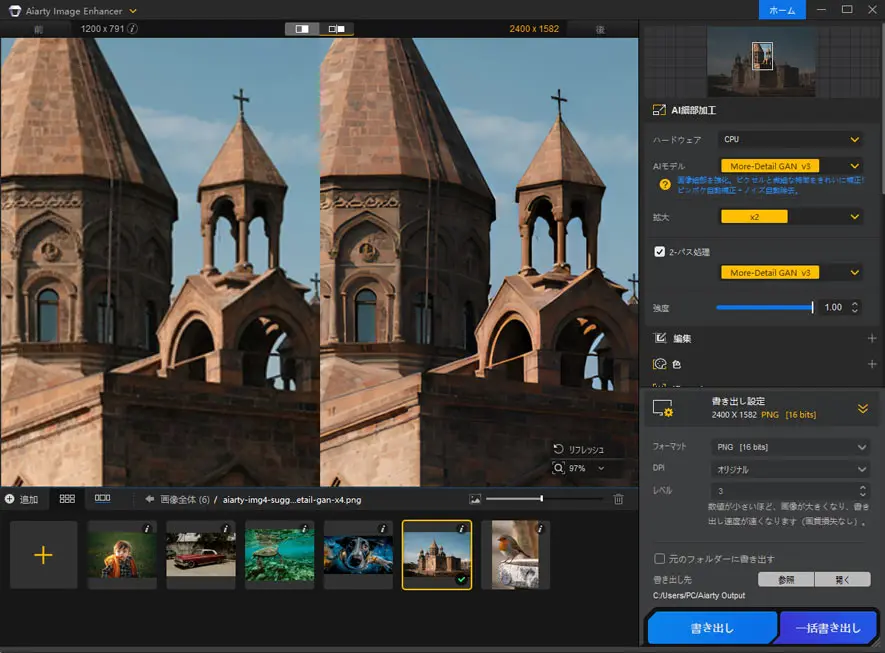Screen dimensions: 885x653
Task: Open the AI model More-Detail GAN v3 dropdown
Action: point(790,166)
